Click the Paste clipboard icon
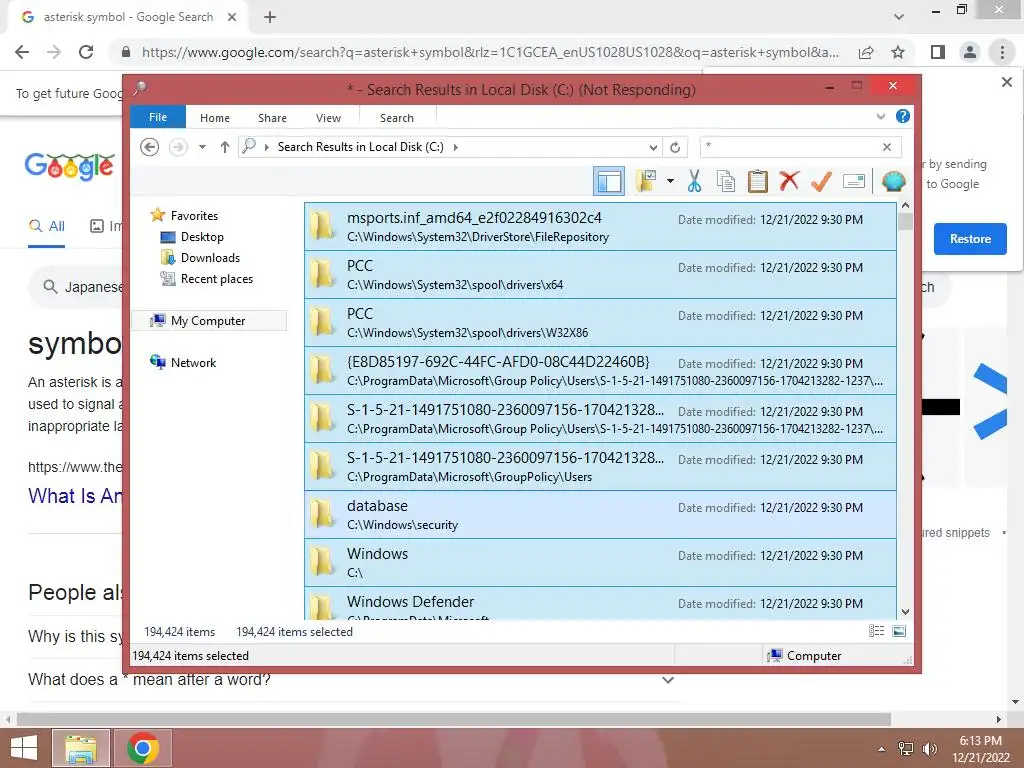1024x768 pixels. pyautogui.click(x=758, y=181)
